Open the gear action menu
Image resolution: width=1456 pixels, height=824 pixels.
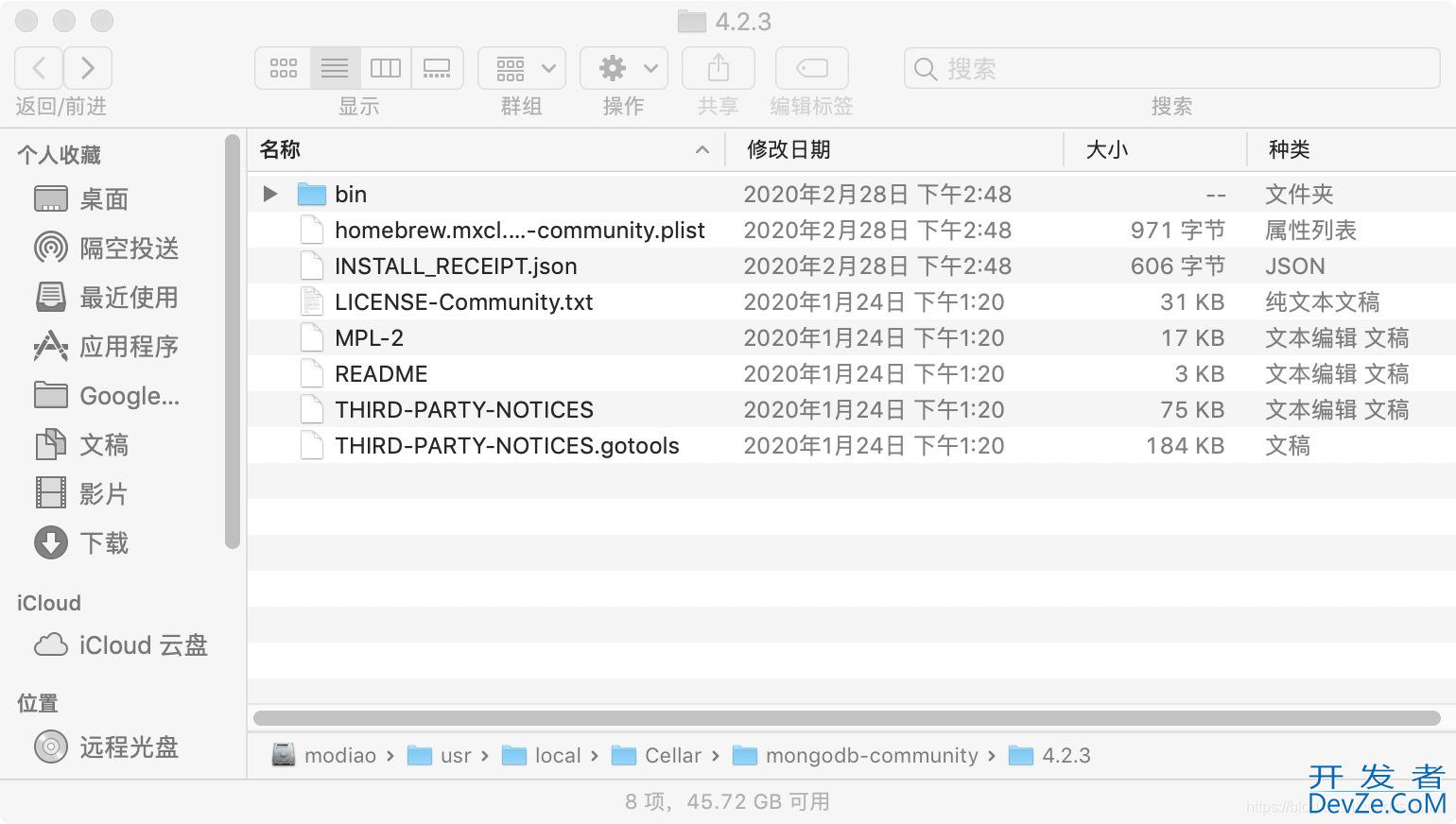coord(624,68)
